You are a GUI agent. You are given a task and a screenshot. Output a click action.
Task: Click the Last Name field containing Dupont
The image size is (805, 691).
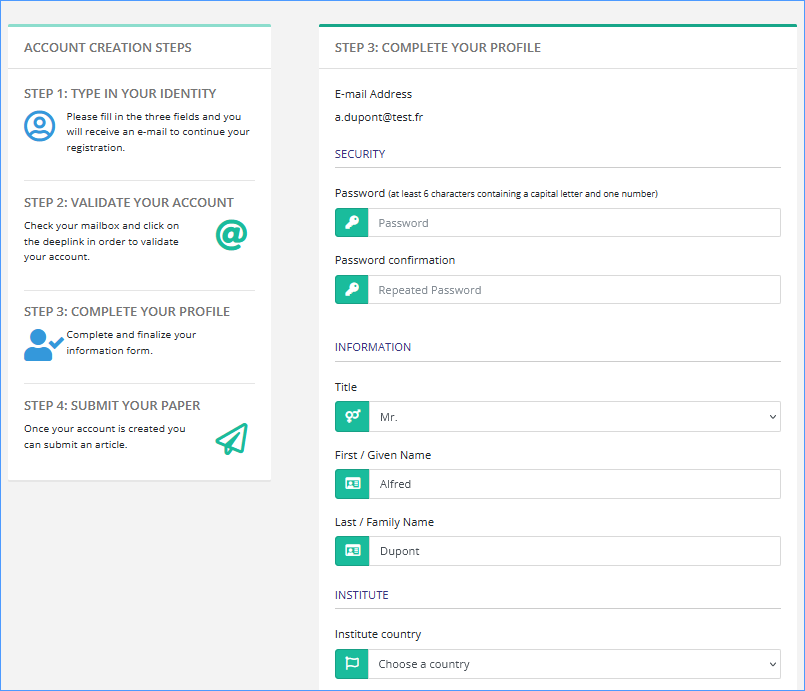574,551
